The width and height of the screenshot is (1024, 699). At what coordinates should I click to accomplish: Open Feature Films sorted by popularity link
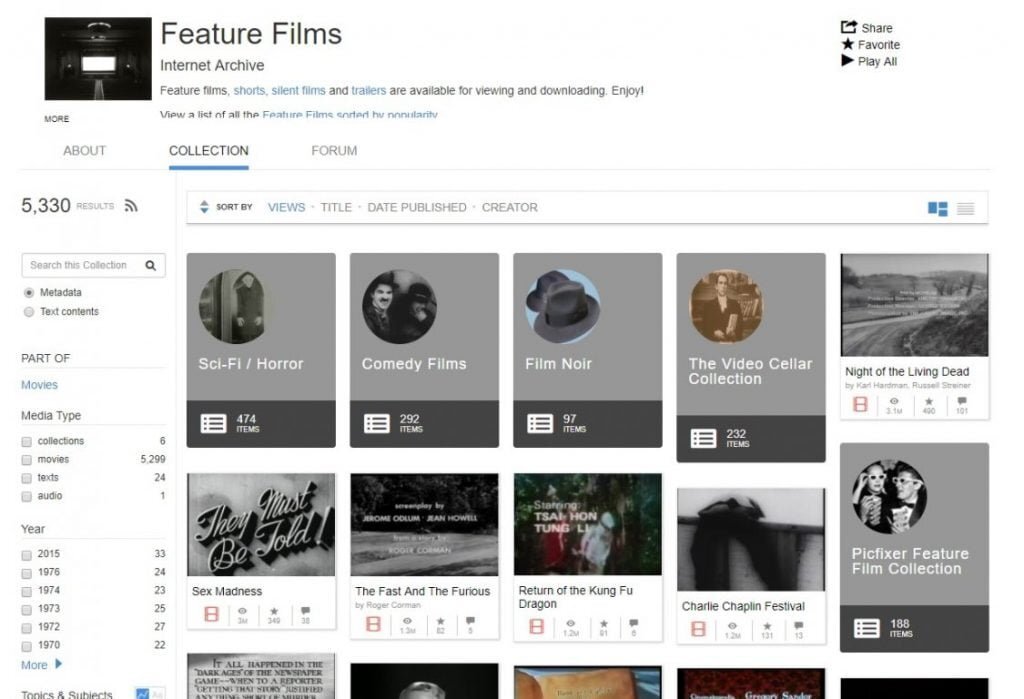coord(349,114)
